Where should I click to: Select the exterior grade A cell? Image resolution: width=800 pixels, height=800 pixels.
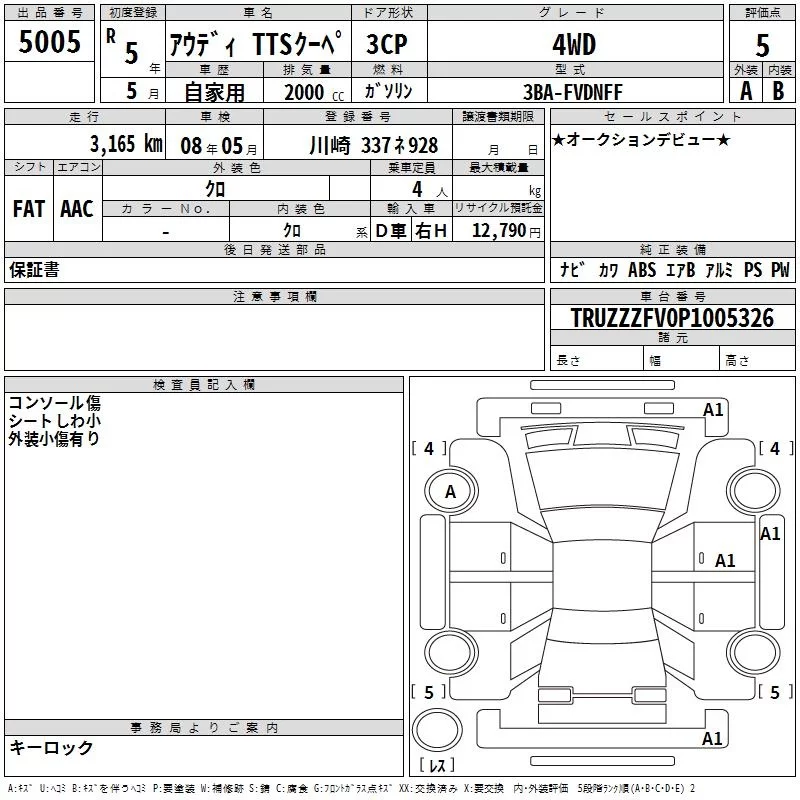pyautogui.click(x=745, y=90)
